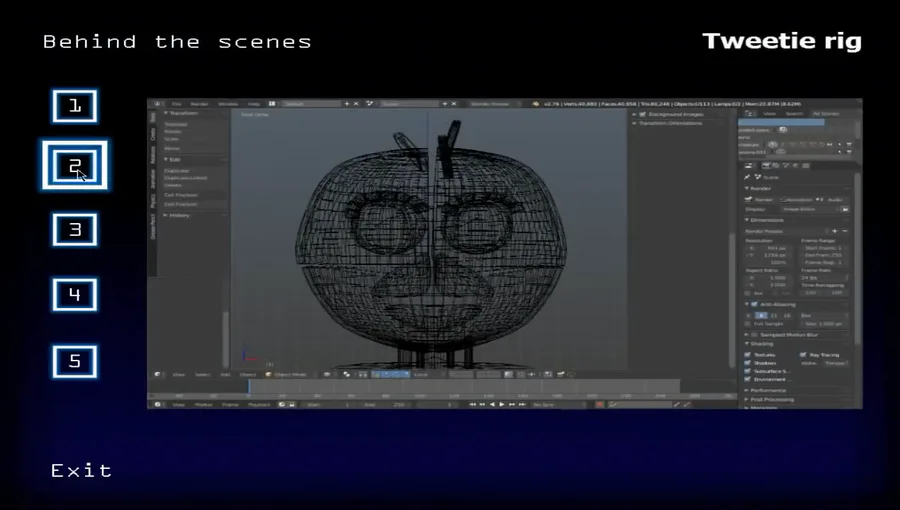Click the add new scene plus icon
The height and width of the screenshot is (510, 900).
445,104
